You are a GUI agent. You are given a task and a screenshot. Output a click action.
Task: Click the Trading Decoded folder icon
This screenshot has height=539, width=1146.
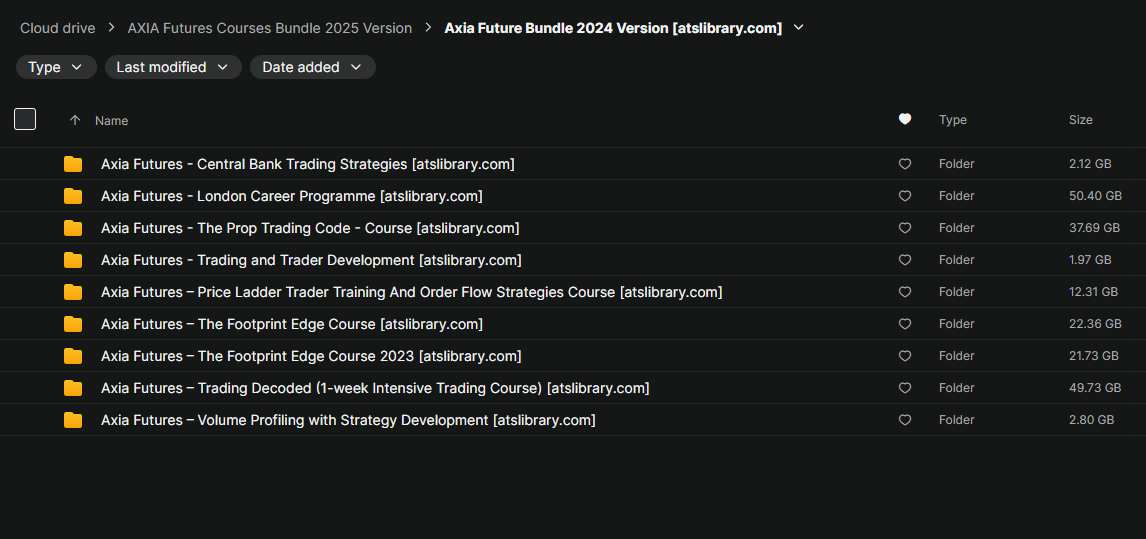pyautogui.click(x=73, y=388)
